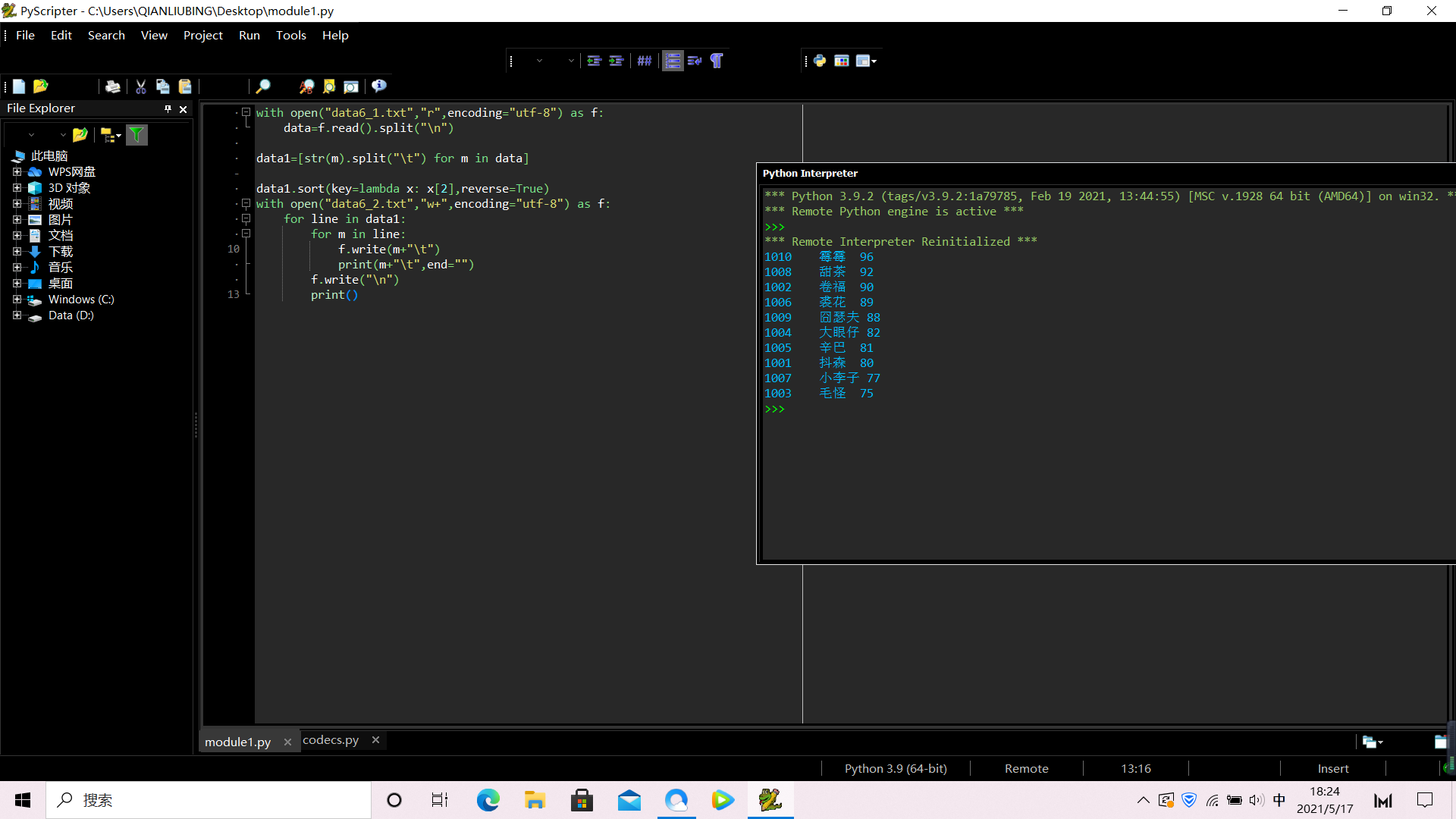Open Microsoft Edge from the taskbar
Viewport: 1456px width, 819px height.
tap(488, 800)
